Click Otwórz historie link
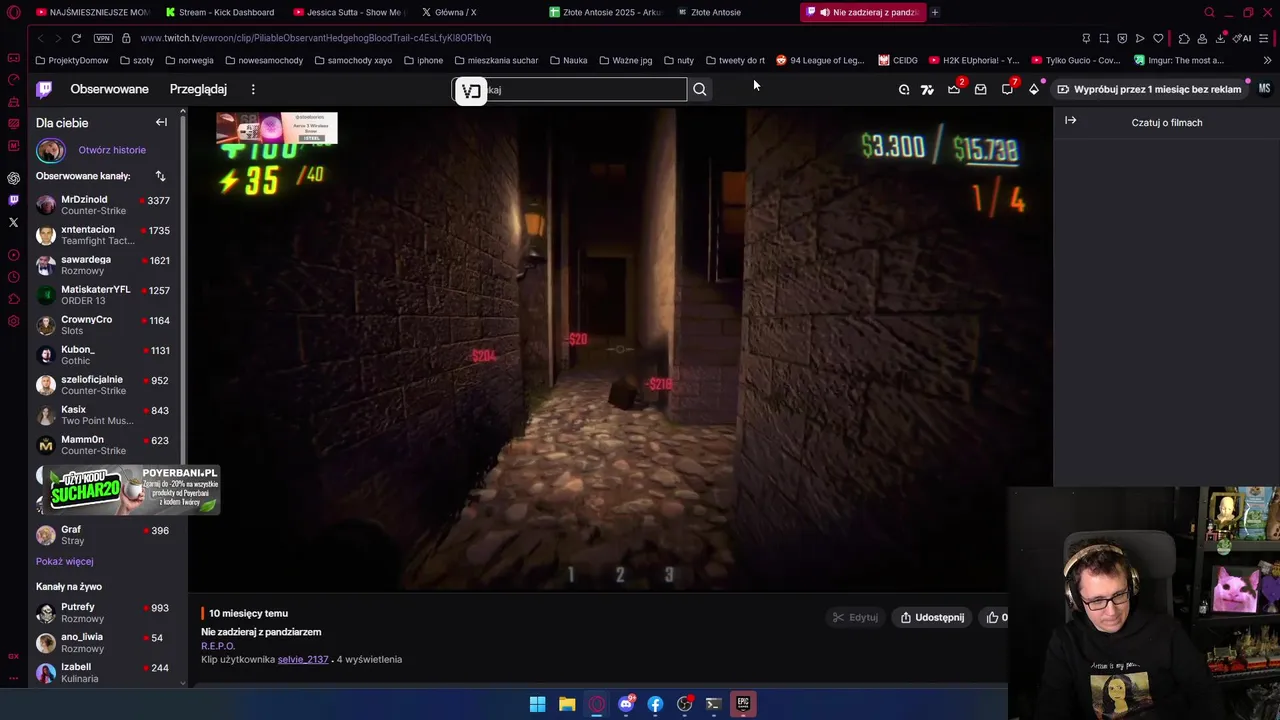The image size is (1280, 720). pos(112,150)
